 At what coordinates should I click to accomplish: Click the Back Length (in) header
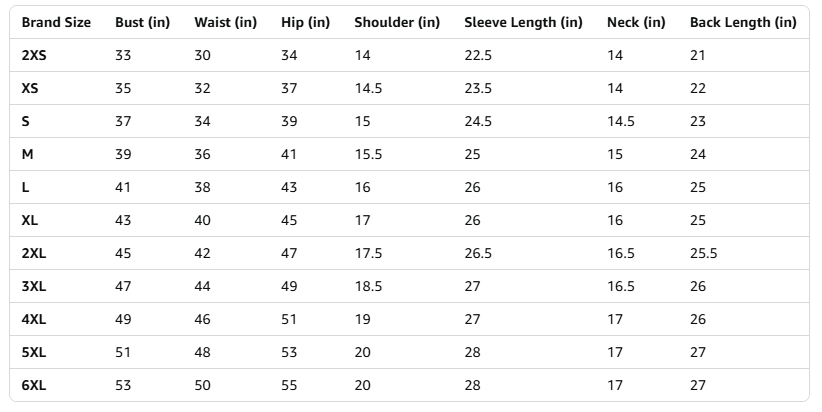point(744,22)
